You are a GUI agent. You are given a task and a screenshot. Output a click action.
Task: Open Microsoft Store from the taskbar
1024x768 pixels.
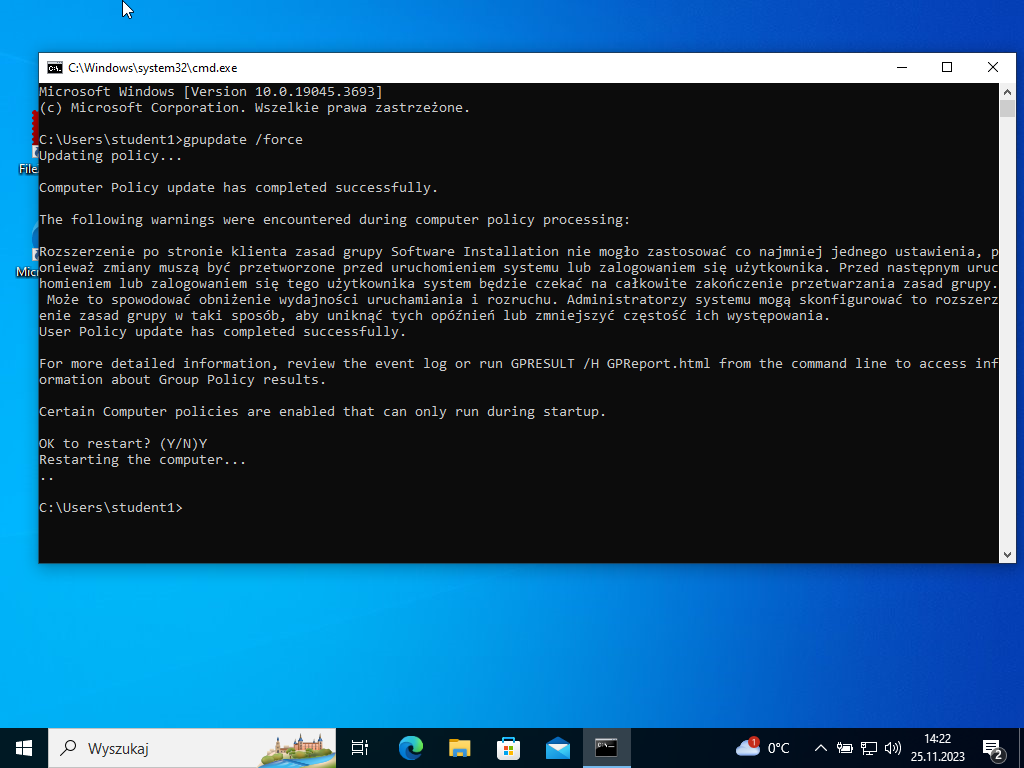[509, 748]
